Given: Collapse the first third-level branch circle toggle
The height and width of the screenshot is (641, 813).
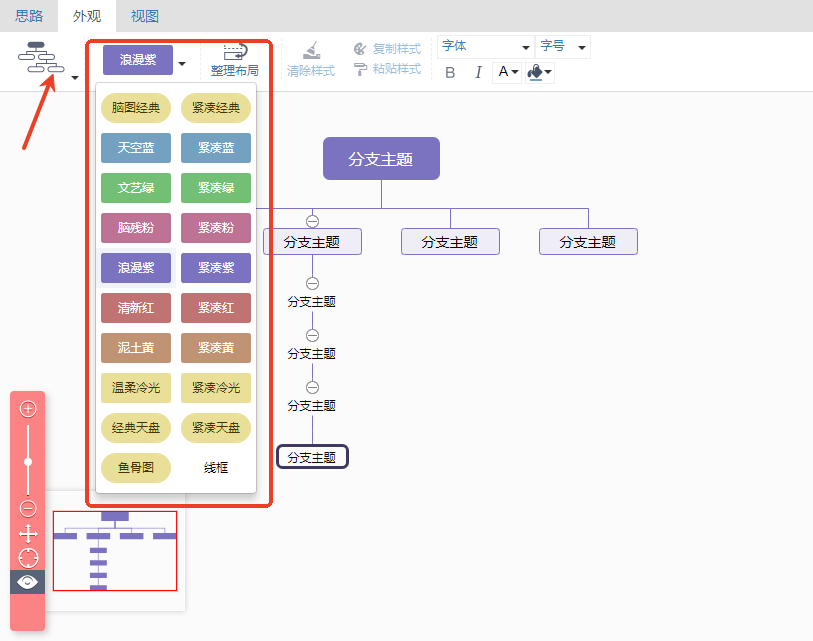Looking at the screenshot, I should 312,283.
